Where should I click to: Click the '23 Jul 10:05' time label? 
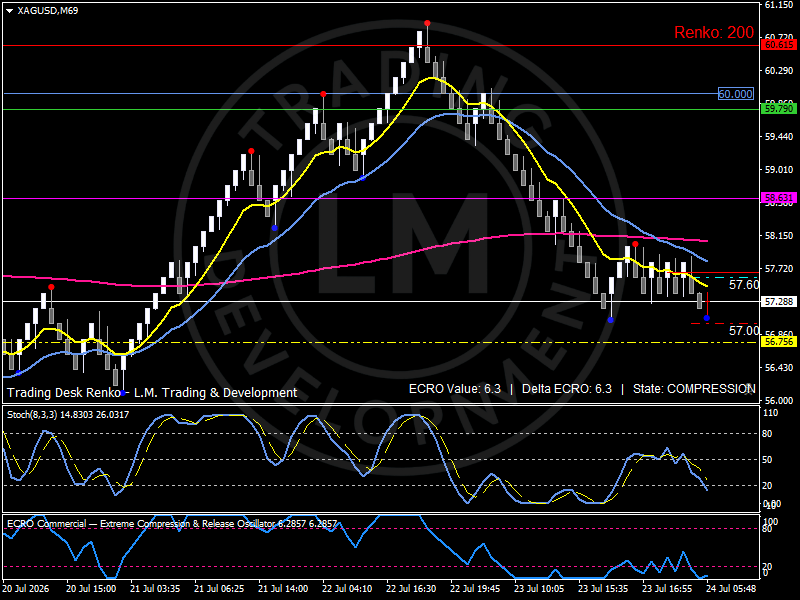point(539,588)
